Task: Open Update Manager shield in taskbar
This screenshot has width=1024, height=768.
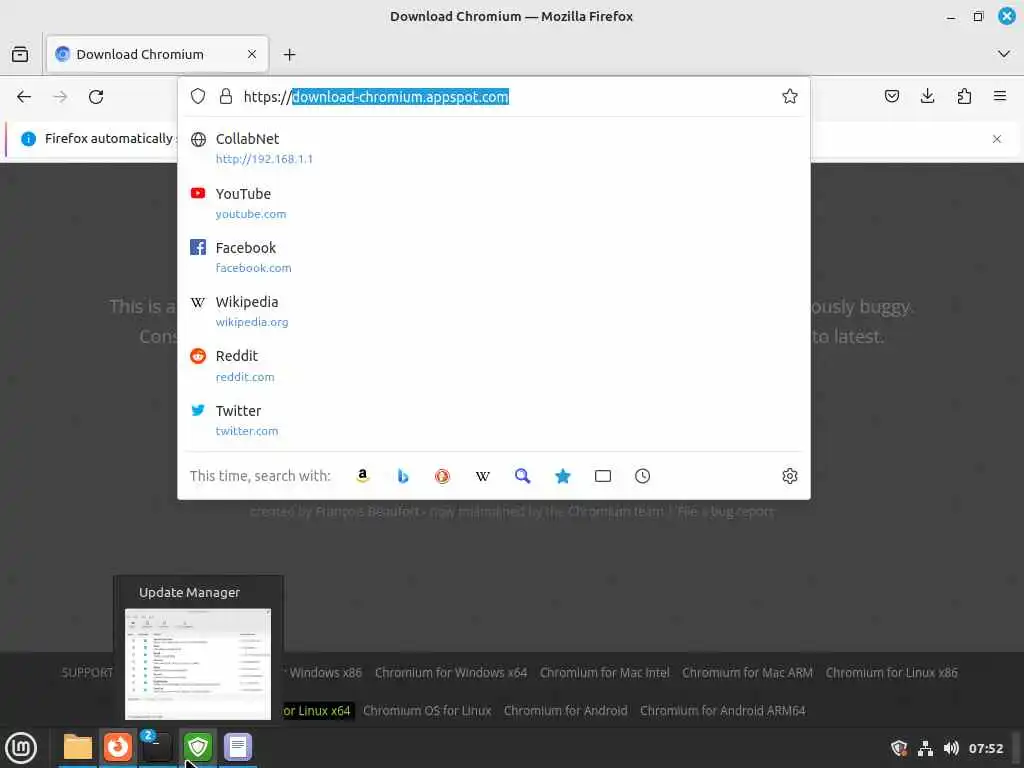Action: [198, 747]
